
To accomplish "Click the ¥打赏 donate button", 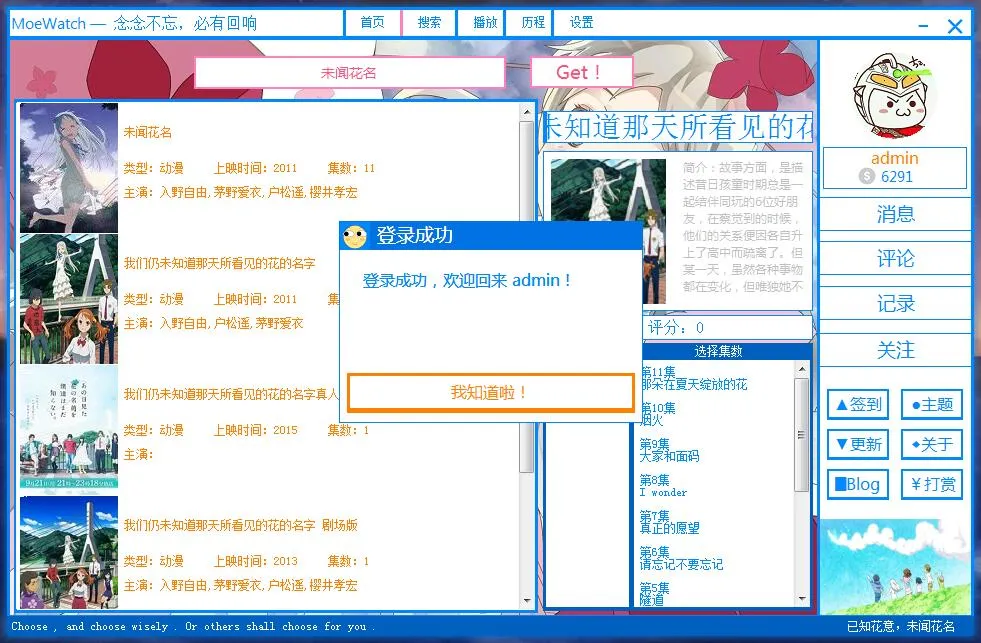I will [931, 484].
